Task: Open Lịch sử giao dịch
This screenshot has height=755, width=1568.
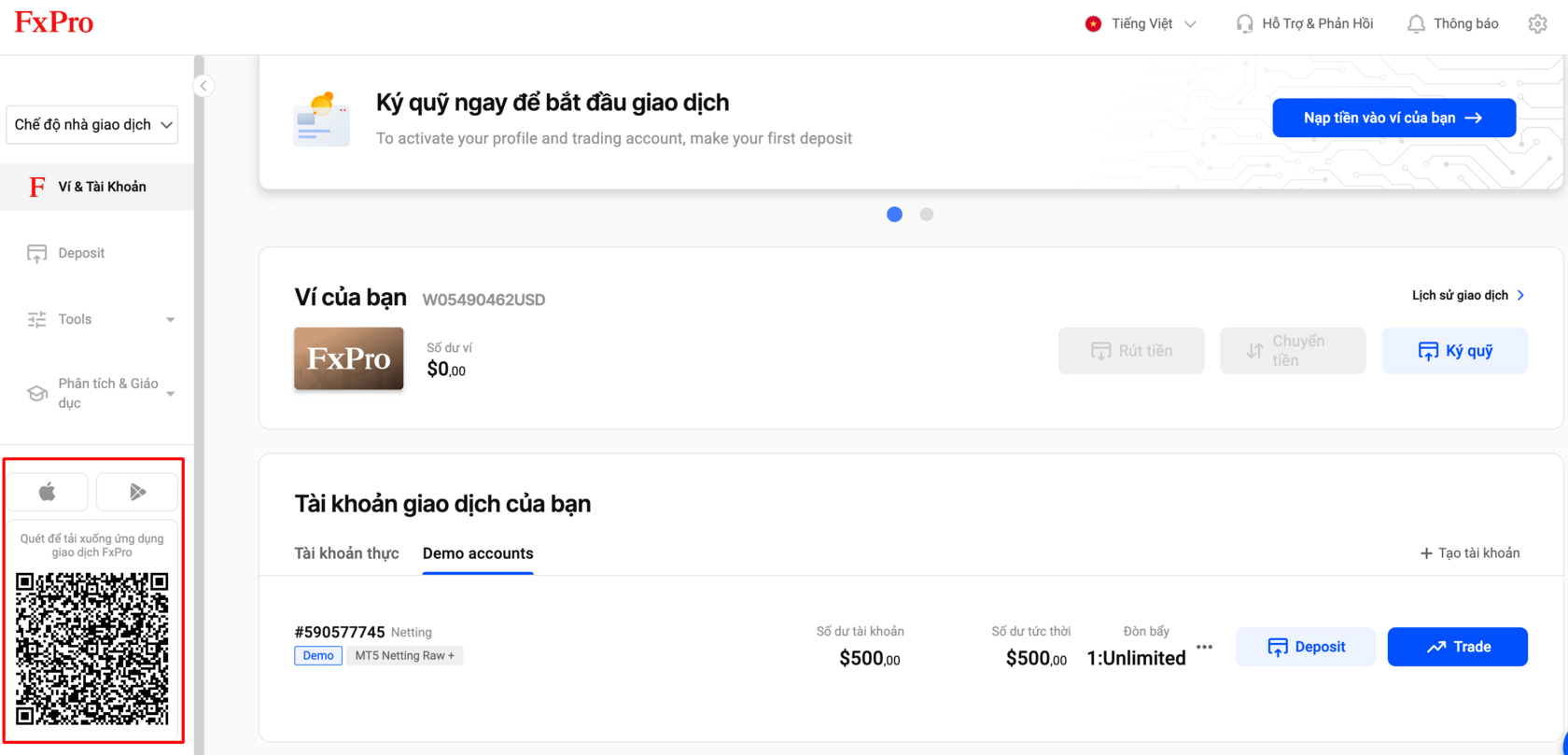Action: point(1460,296)
